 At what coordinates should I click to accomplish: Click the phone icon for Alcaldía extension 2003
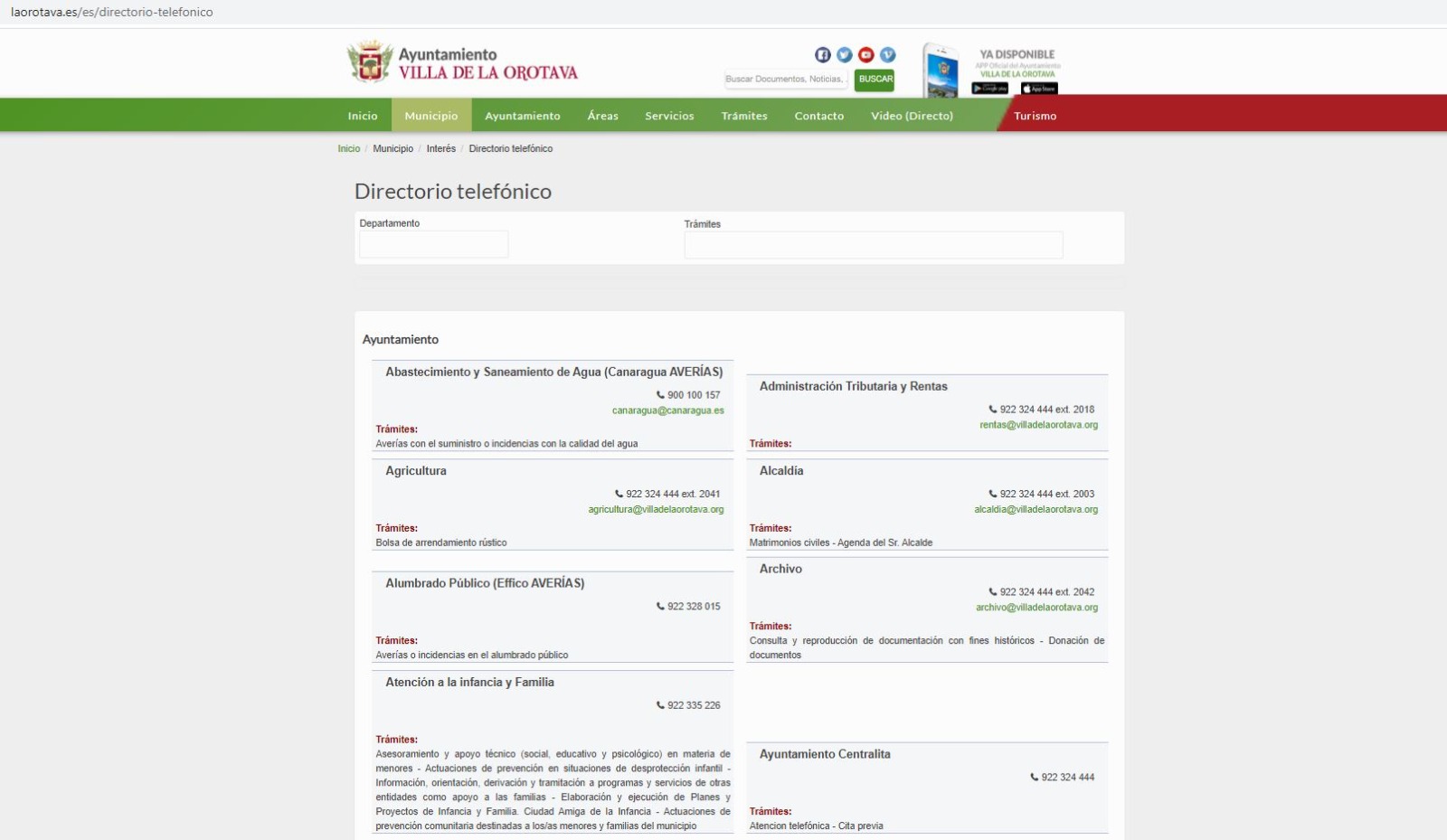992,495
